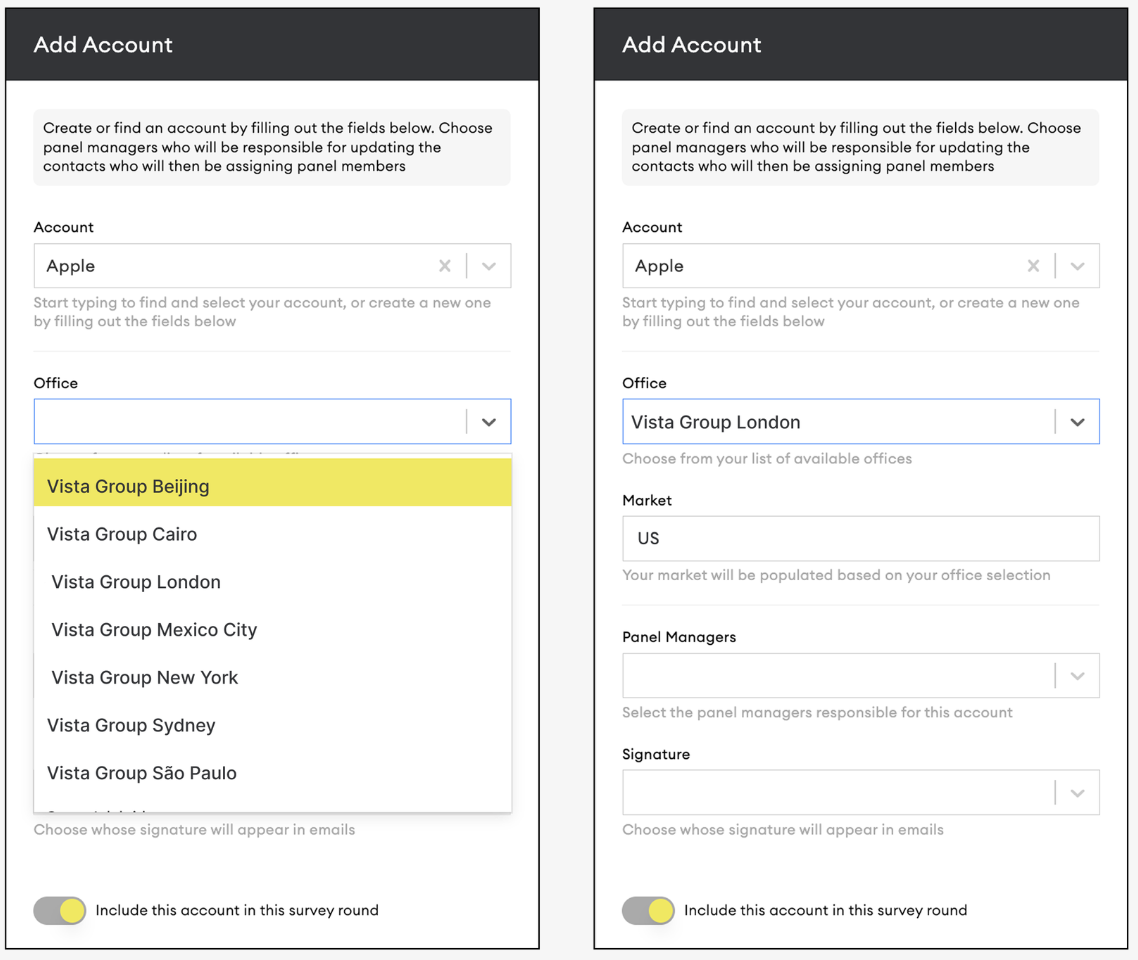1138x960 pixels.
Task: Select Vista Group São Paulo option
Action: 273,774
